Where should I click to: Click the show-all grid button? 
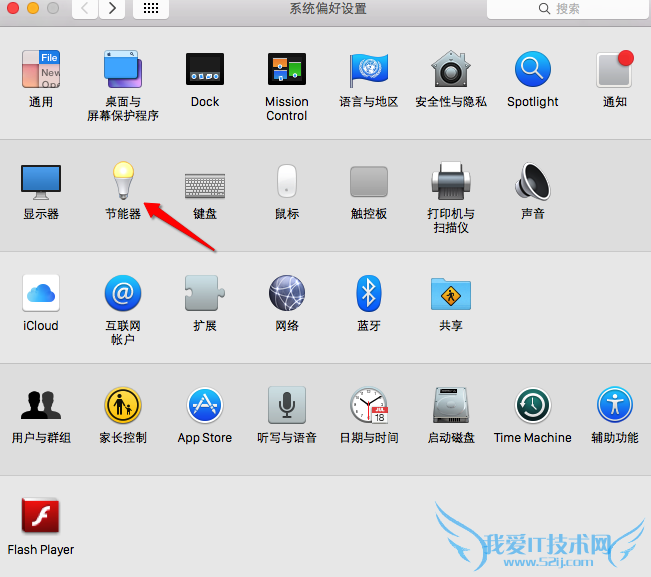click(151, 8)
